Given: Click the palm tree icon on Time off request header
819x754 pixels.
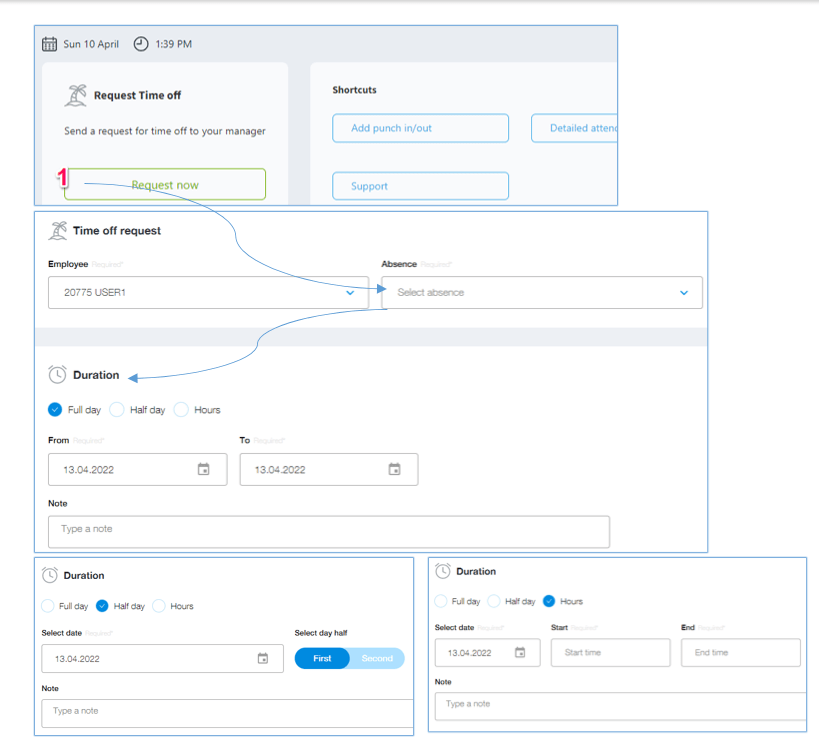Looking at the screenshot, I should pyautogui.click(x=58, y=230).
